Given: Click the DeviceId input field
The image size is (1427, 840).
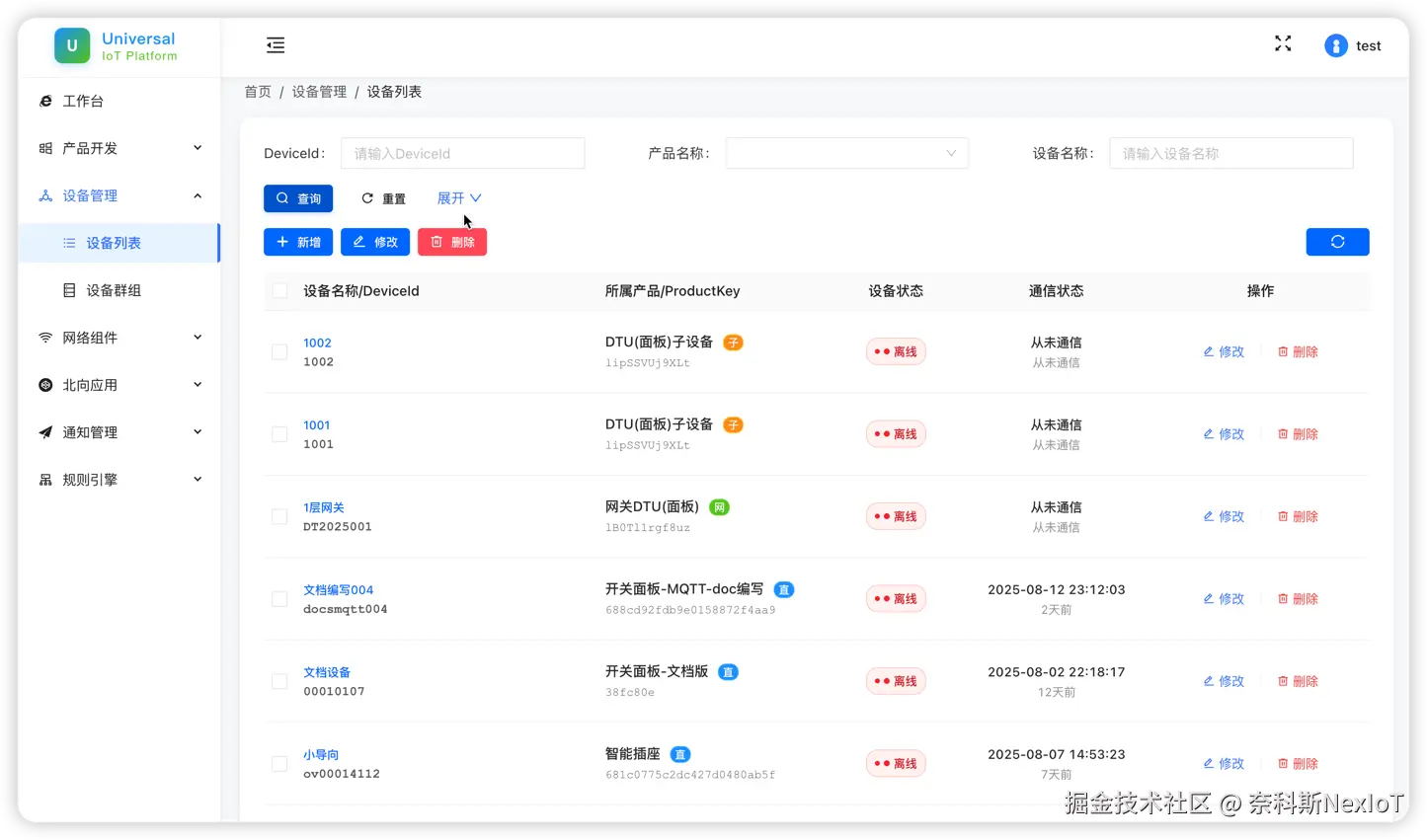Looking at the screenshot, I should tap(462, 153).
